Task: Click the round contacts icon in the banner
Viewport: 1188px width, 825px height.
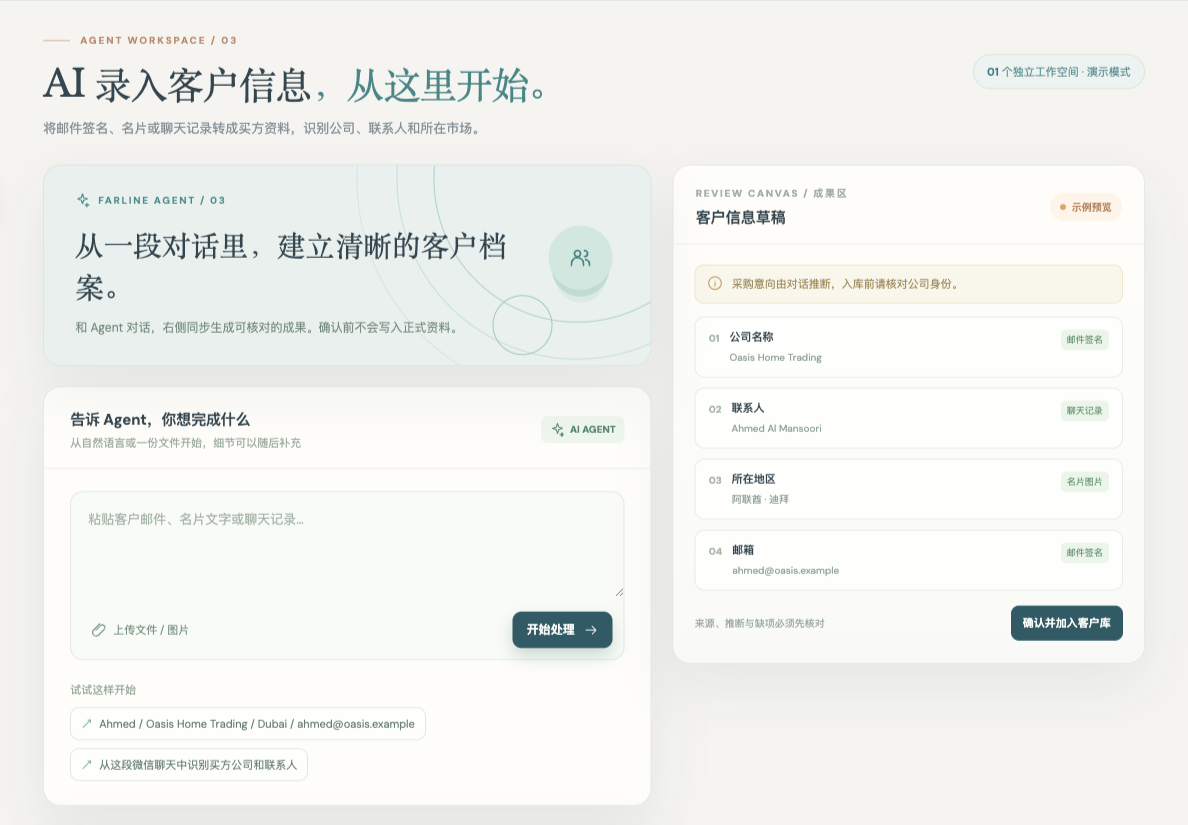Action: pos(580,258)
